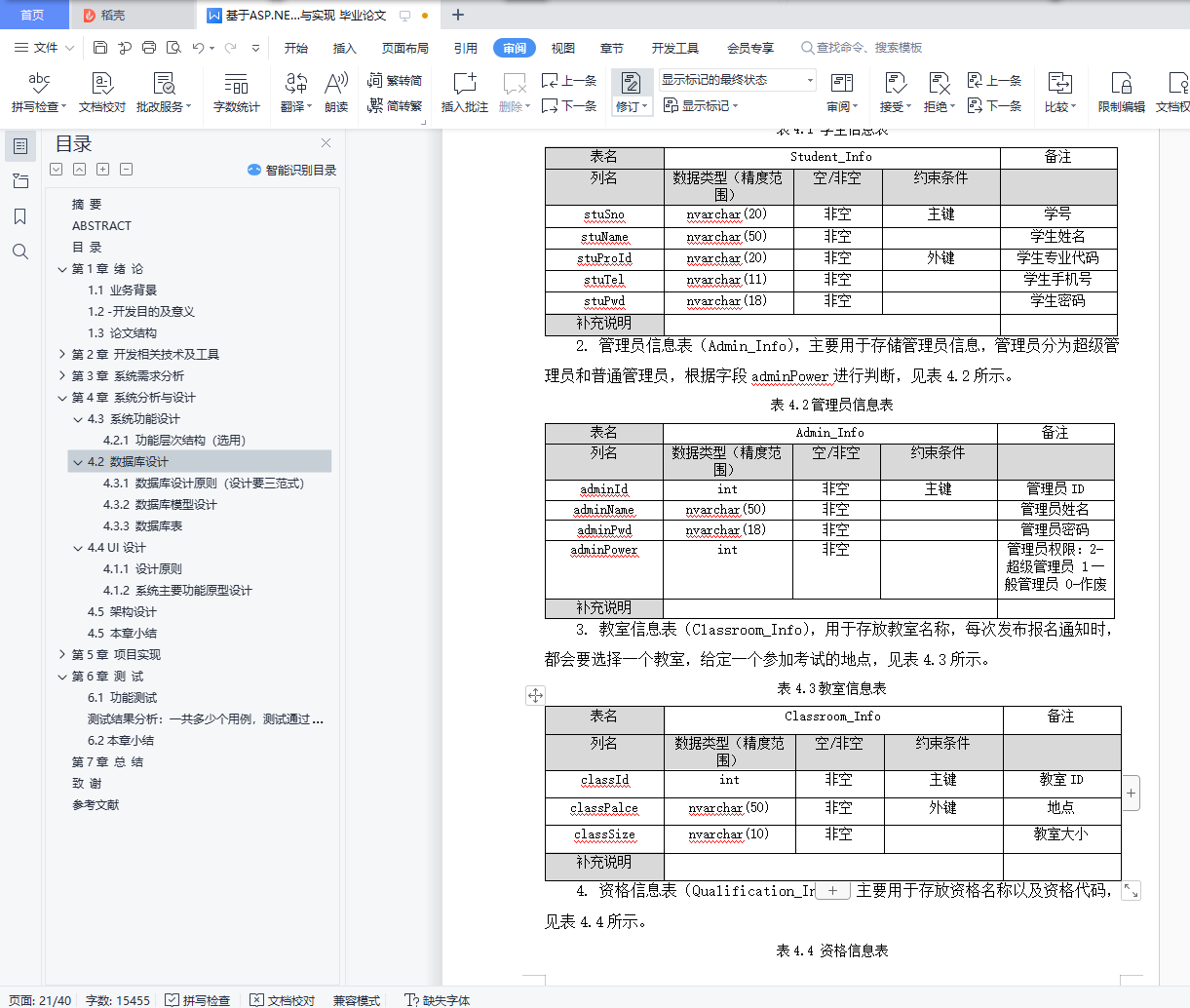Jump to 上一条 change beside 拒绝
Viewport: 1190px width, 1008px height.
(x=994, y=80)
